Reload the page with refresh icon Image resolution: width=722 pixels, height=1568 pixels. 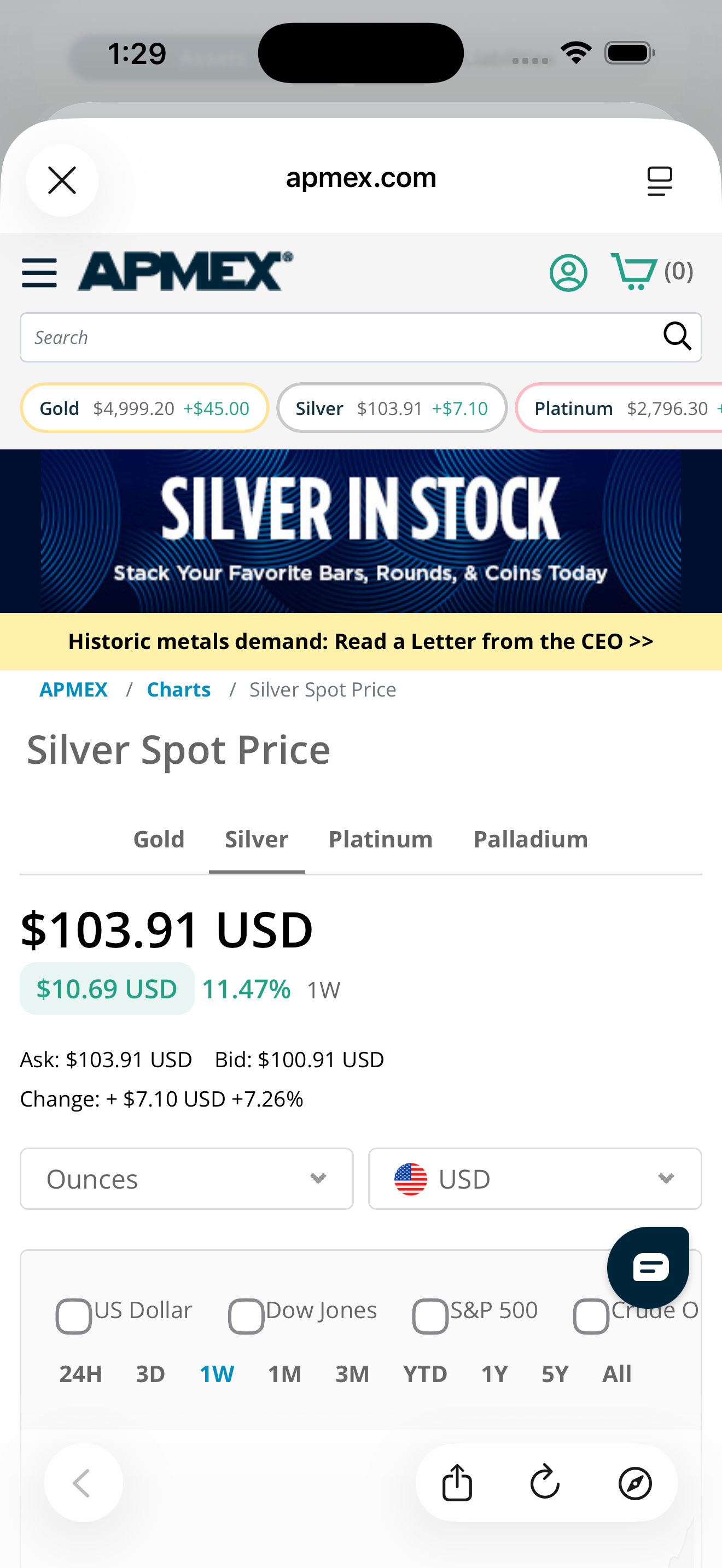(545, 1483)
